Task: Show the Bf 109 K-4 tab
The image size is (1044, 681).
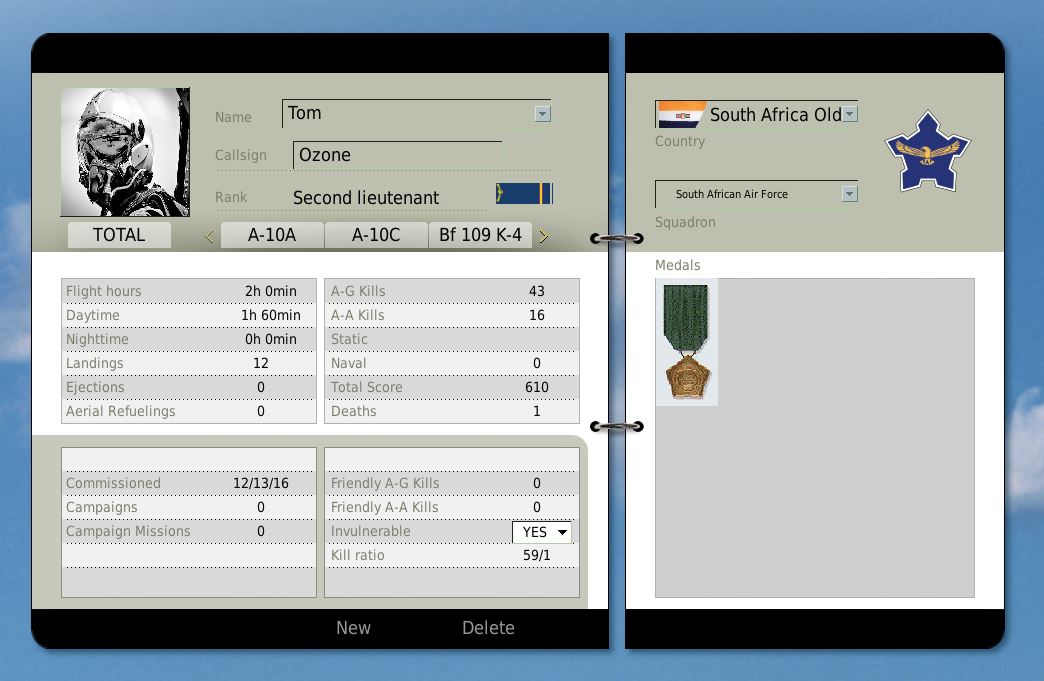Action: 480,236
